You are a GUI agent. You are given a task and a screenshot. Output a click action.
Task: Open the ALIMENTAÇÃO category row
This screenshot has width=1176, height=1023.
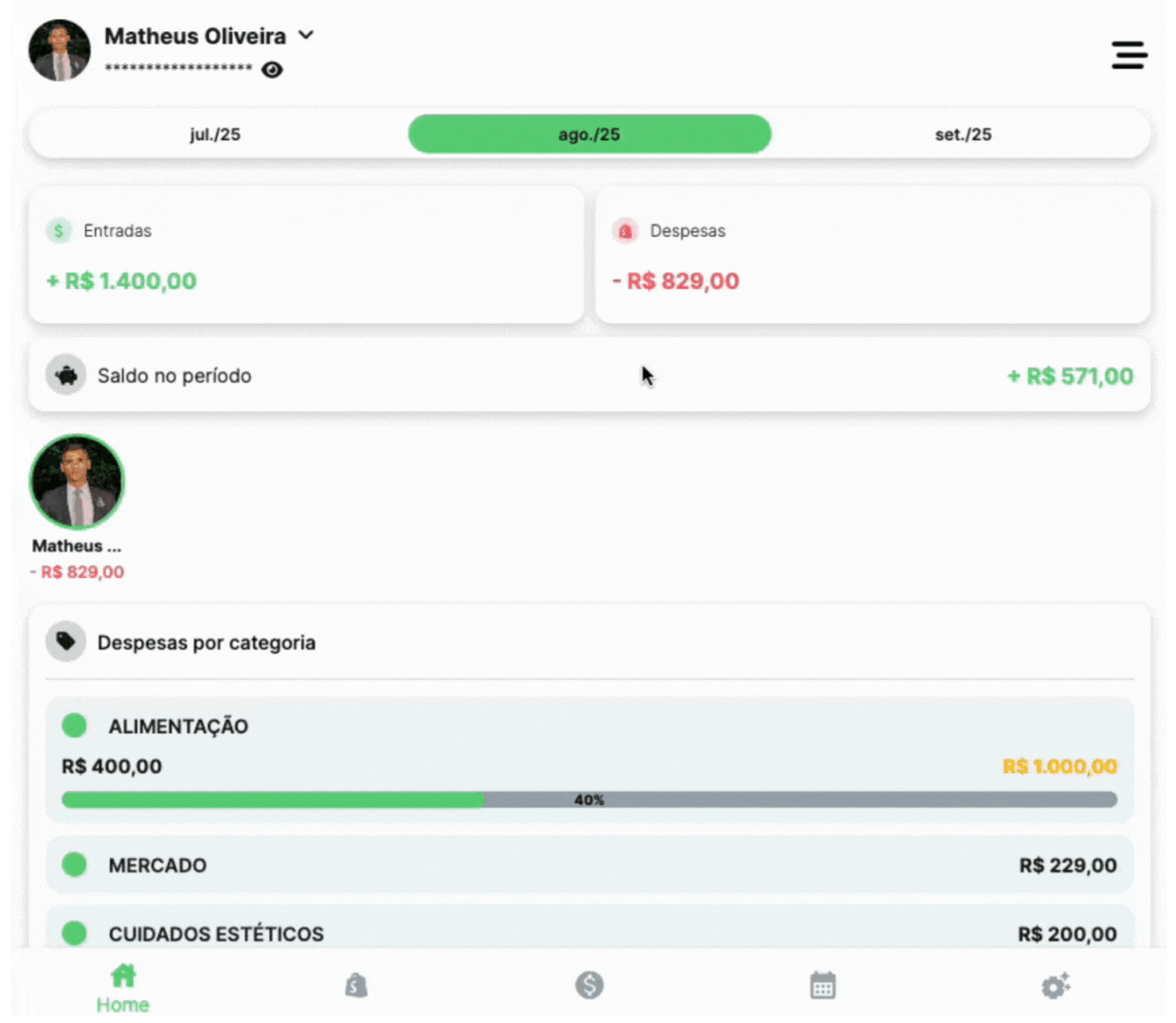589,760
